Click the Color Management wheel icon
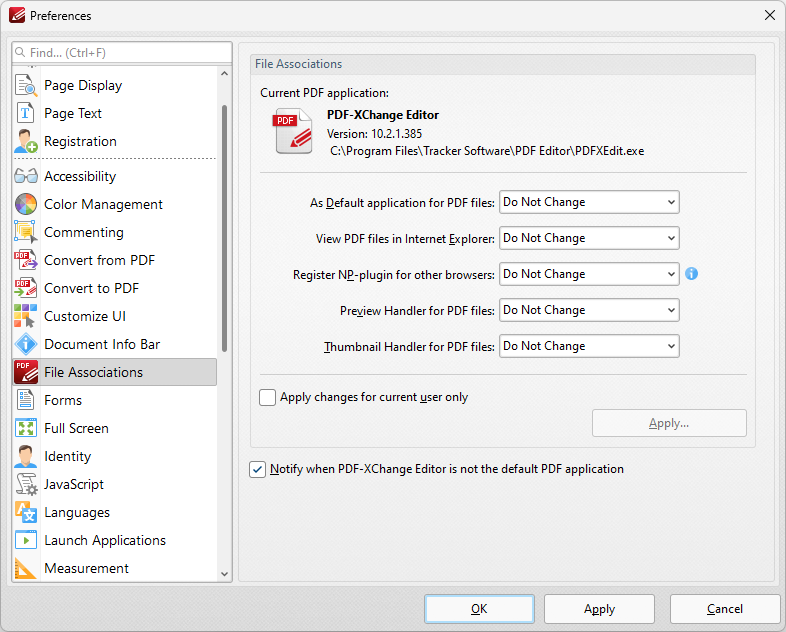 point(26,204)
